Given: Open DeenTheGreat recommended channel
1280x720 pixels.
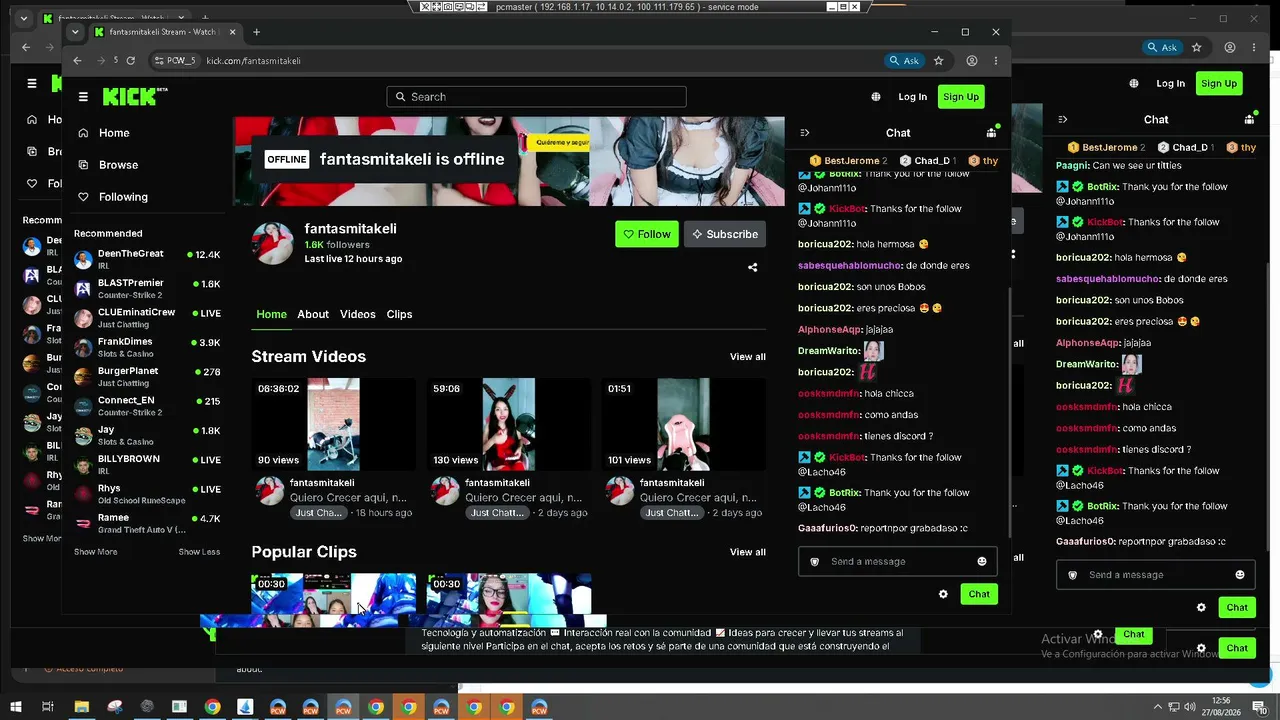Looking at the screenshot, I should [x=147, y=259].
